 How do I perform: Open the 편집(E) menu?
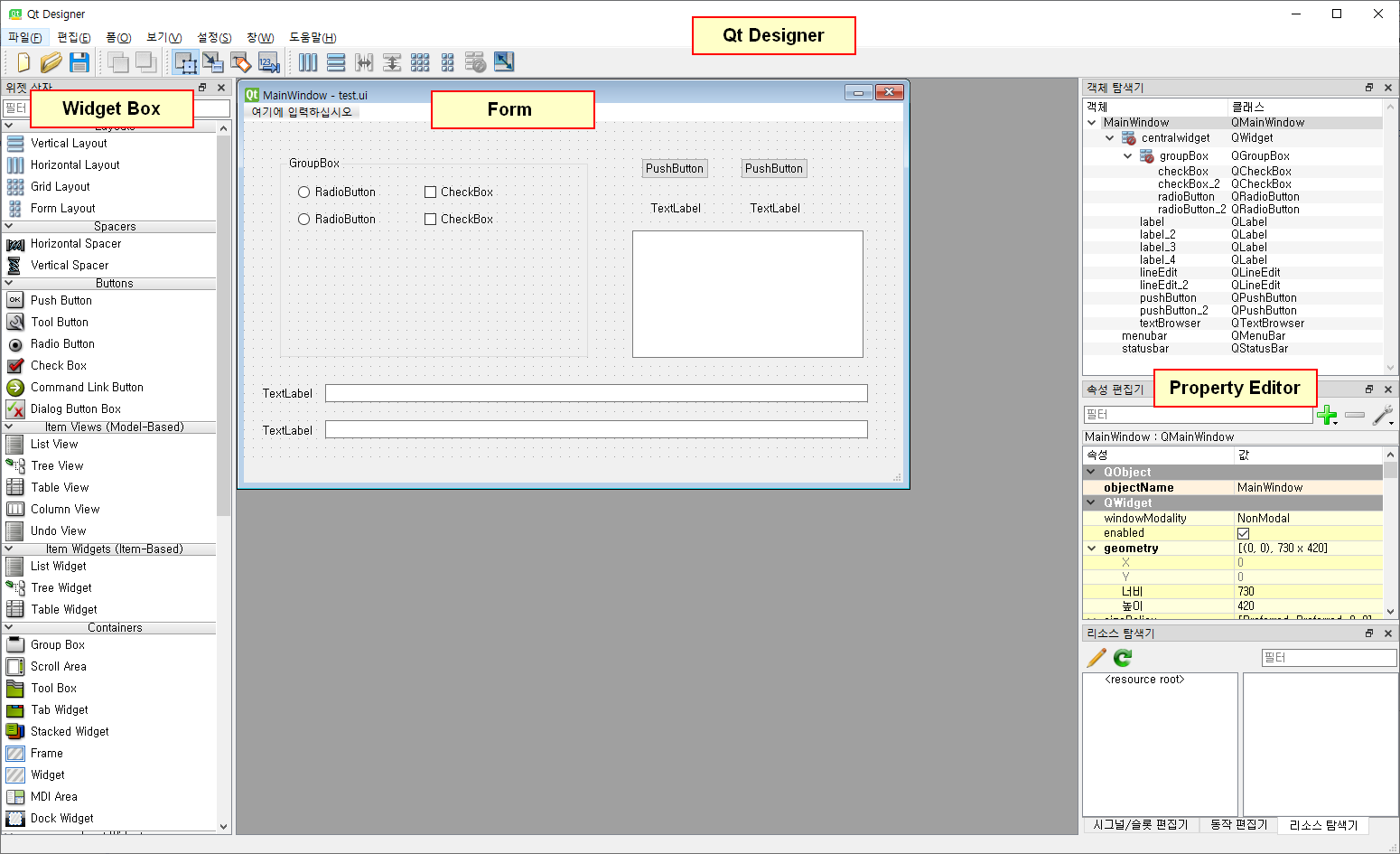(73, 37)
